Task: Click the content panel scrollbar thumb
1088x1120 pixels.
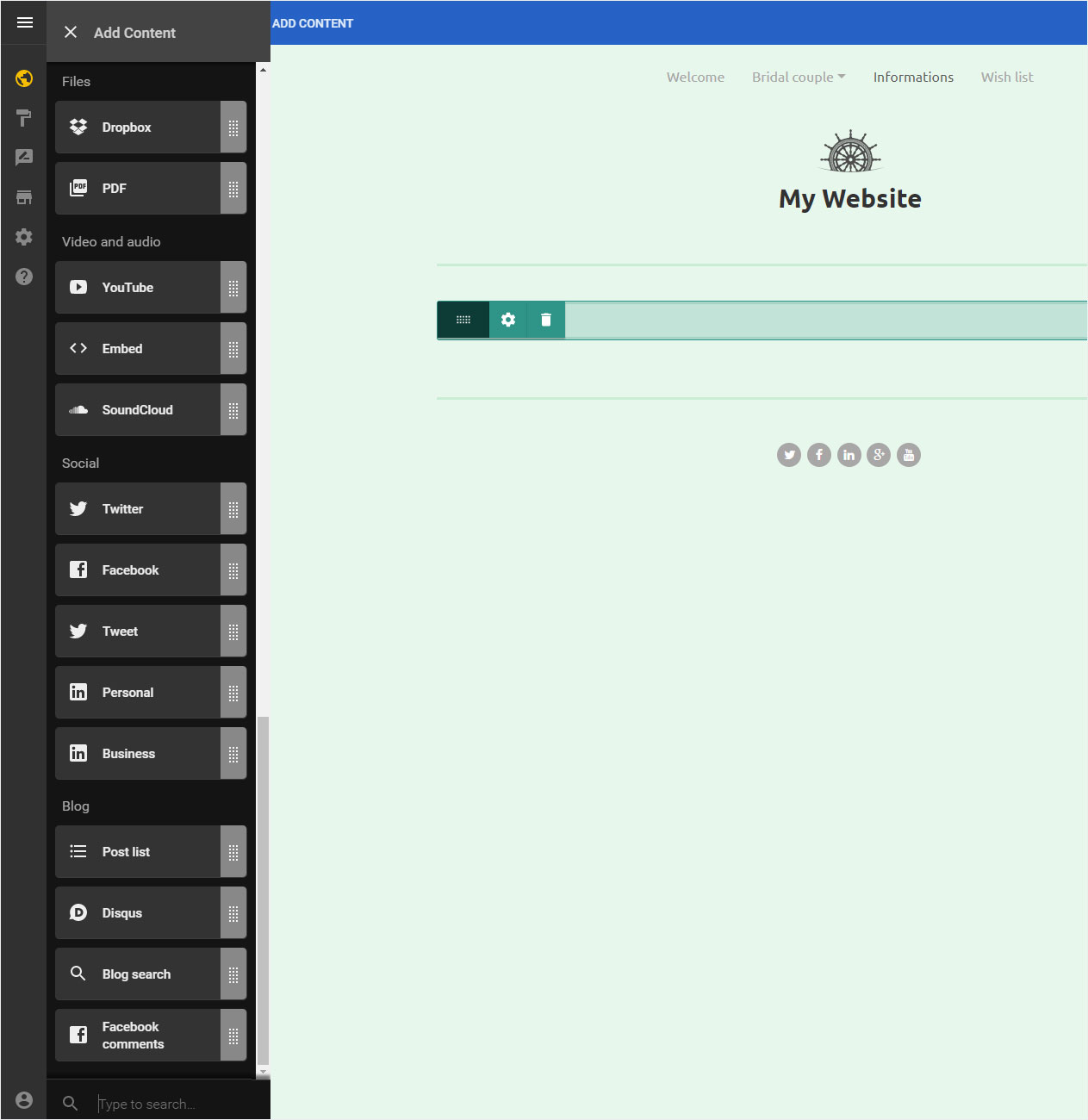Action: point(263,891)
